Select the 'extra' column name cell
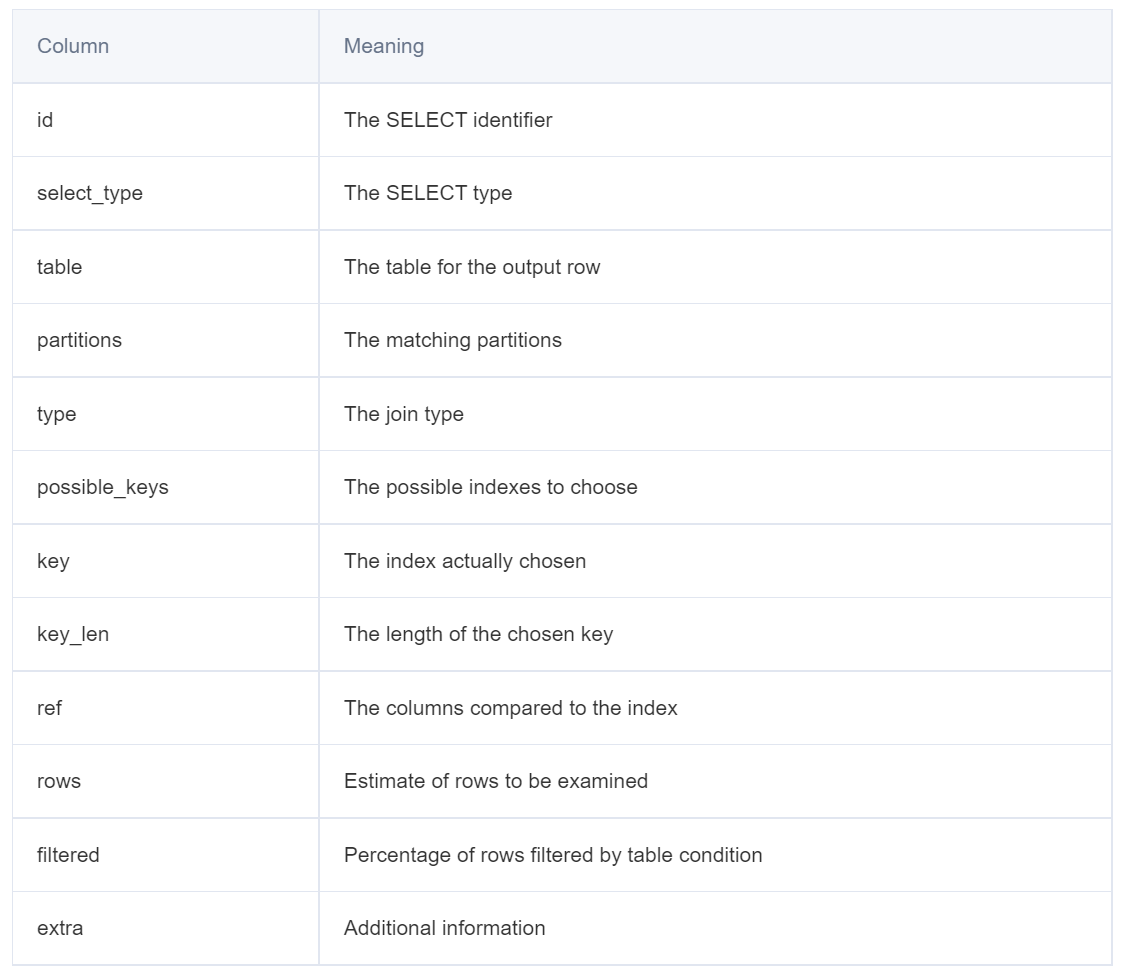 point(166,928)
